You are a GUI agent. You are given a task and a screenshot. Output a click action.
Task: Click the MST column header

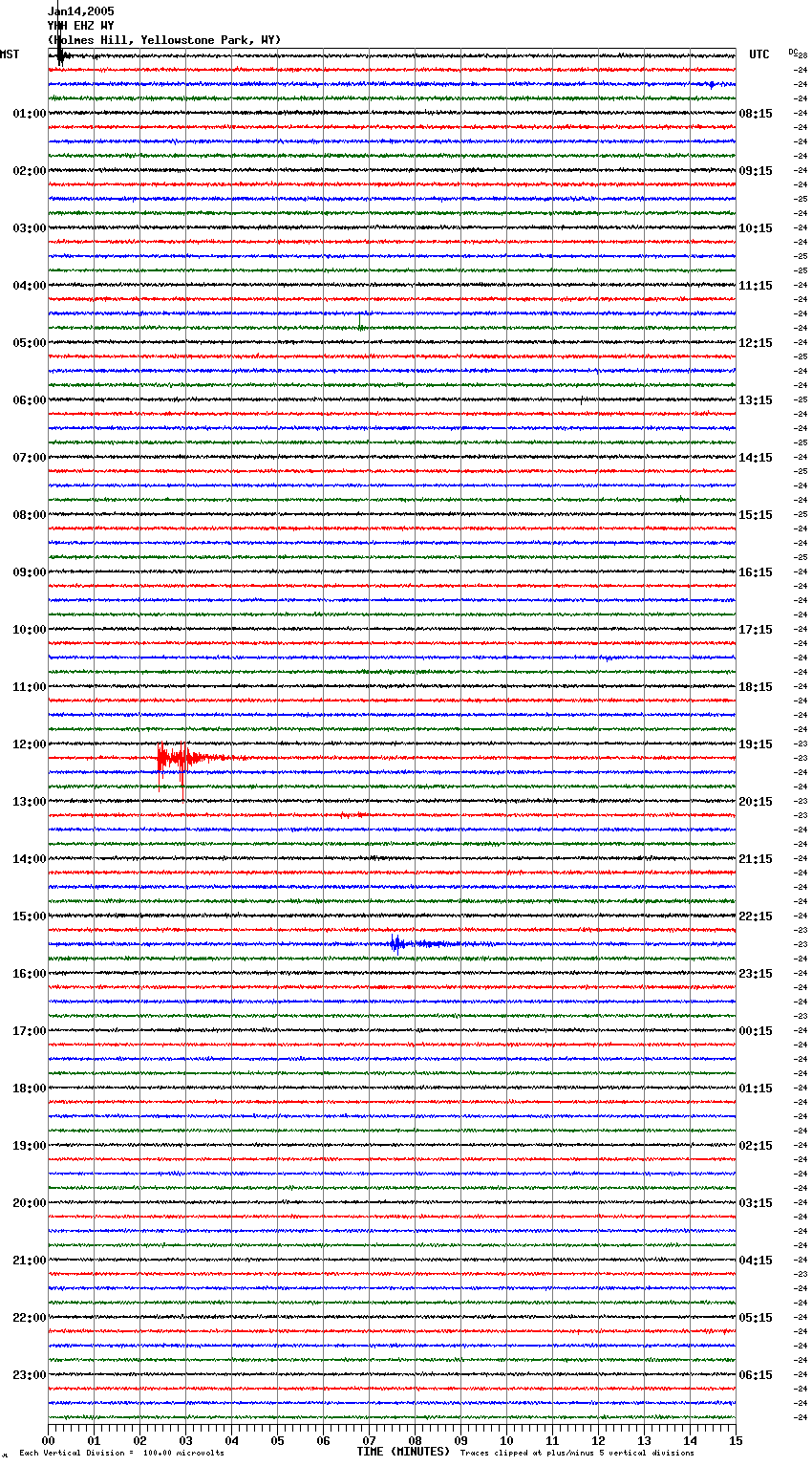point(10,54)
